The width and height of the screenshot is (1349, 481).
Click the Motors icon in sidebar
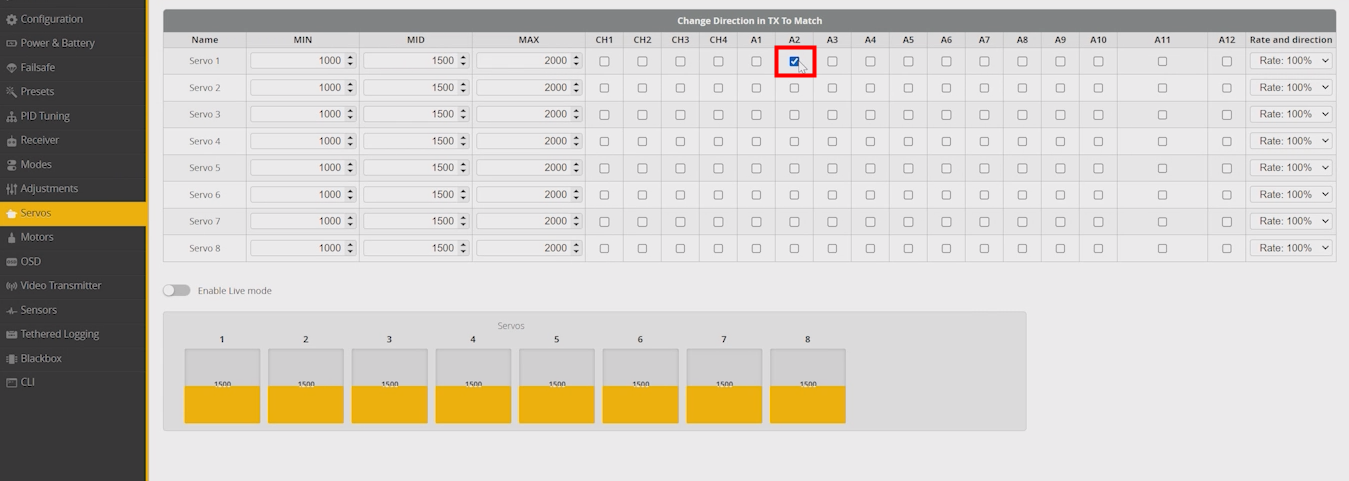pos(12,237)
